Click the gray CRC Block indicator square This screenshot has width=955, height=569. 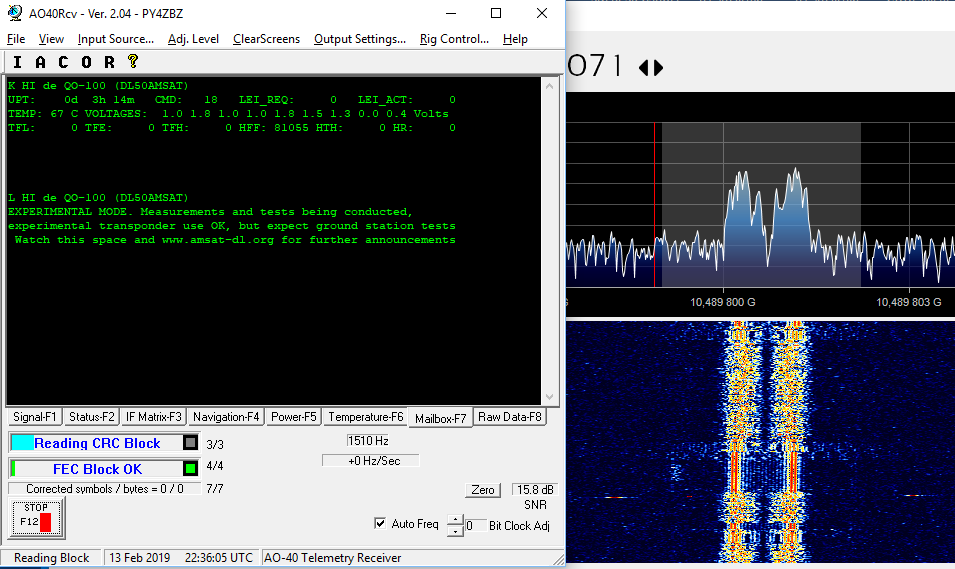tap(190, 443)
